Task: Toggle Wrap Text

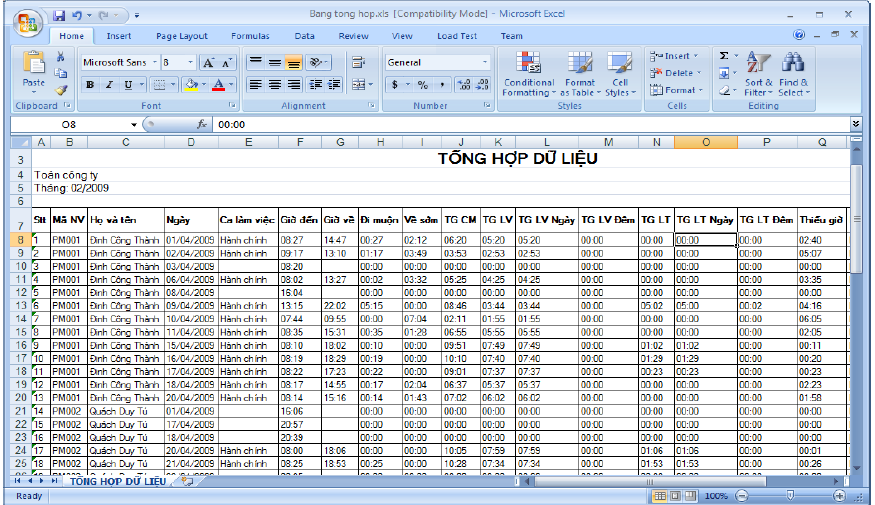Action: click(x=358, y=62)
